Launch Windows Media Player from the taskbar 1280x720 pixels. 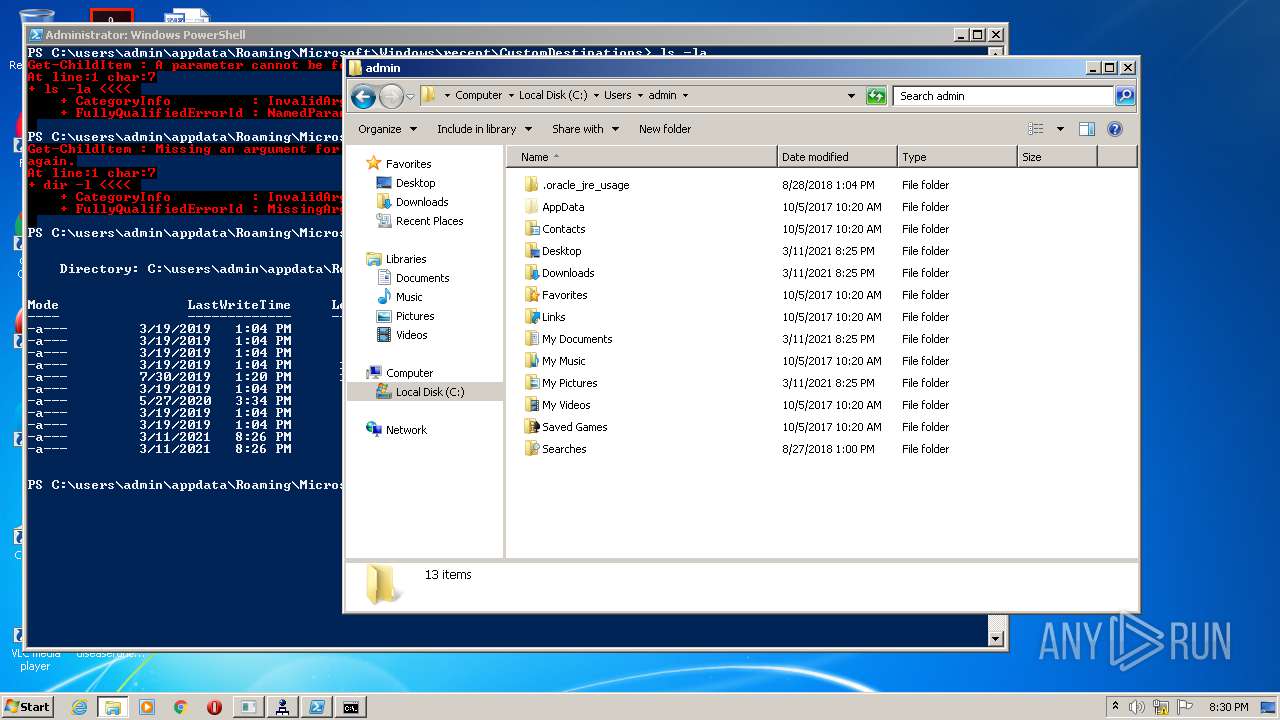(x=147, y=707)
